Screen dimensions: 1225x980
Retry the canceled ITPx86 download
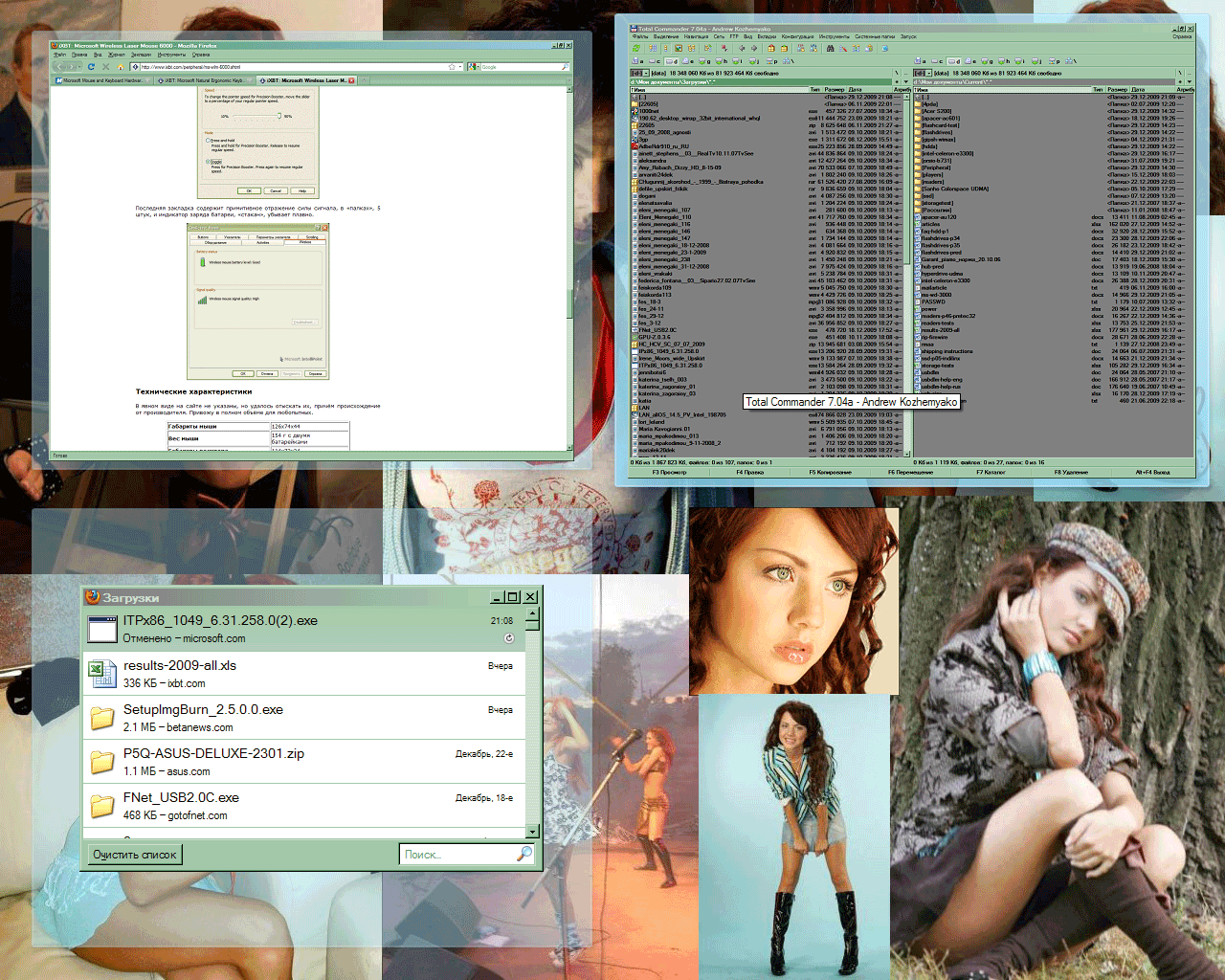(x=509, y=638)
